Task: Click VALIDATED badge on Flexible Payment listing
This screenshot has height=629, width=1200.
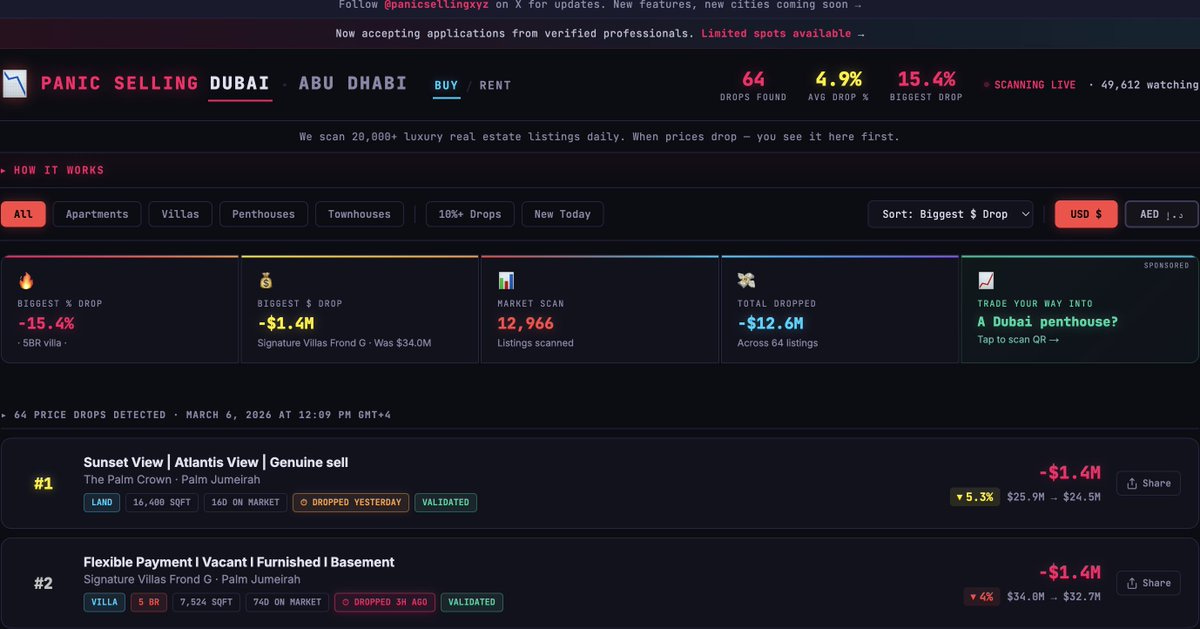Action: [472, 602]
